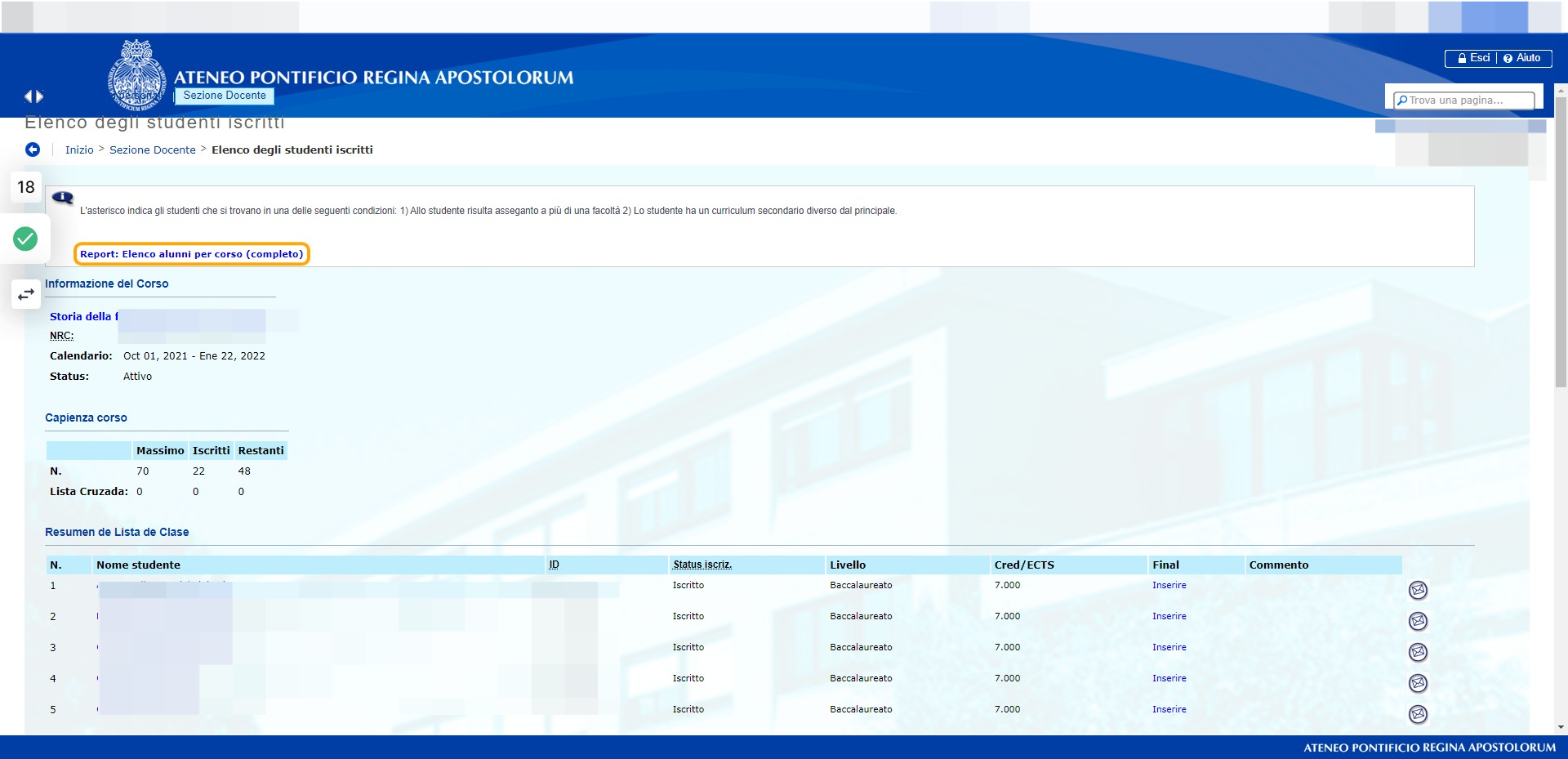Click the green checkmark icon

25,239
